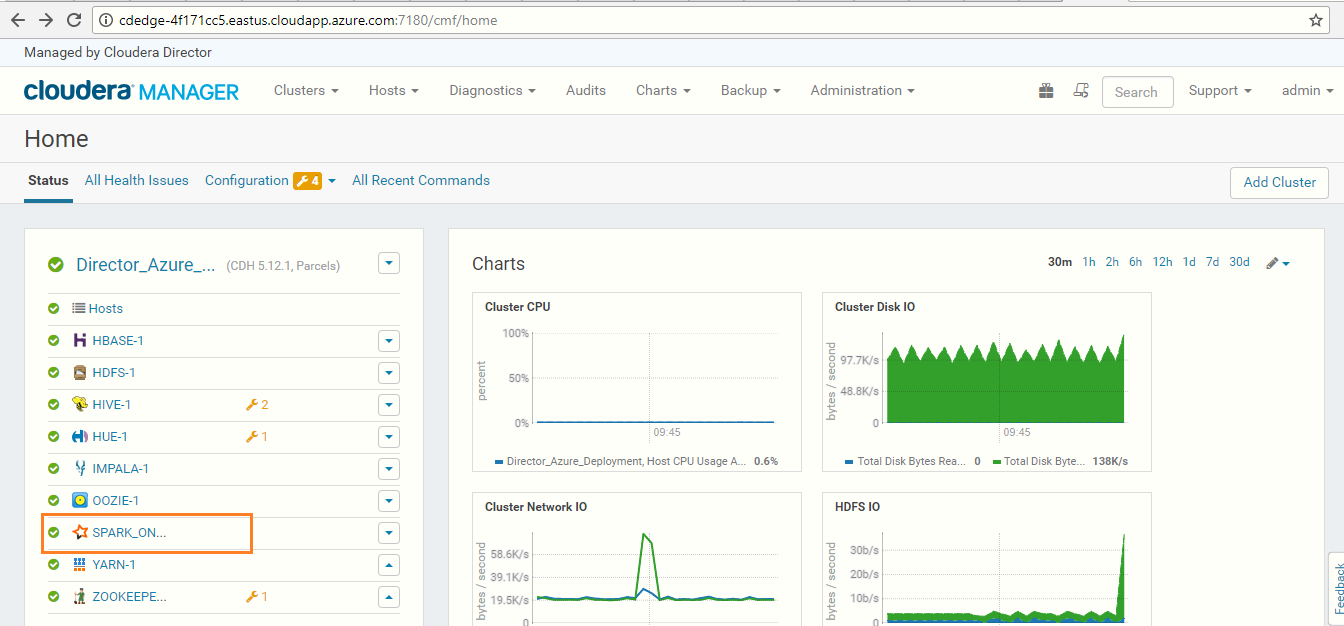The height and width of the screenshot is (626, 1344).
Task: Expand the cluster actions dropdown
Action: click(x=389, y=263)
